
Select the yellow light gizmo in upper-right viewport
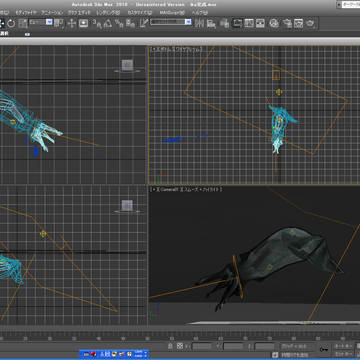(x=279, y=92)
